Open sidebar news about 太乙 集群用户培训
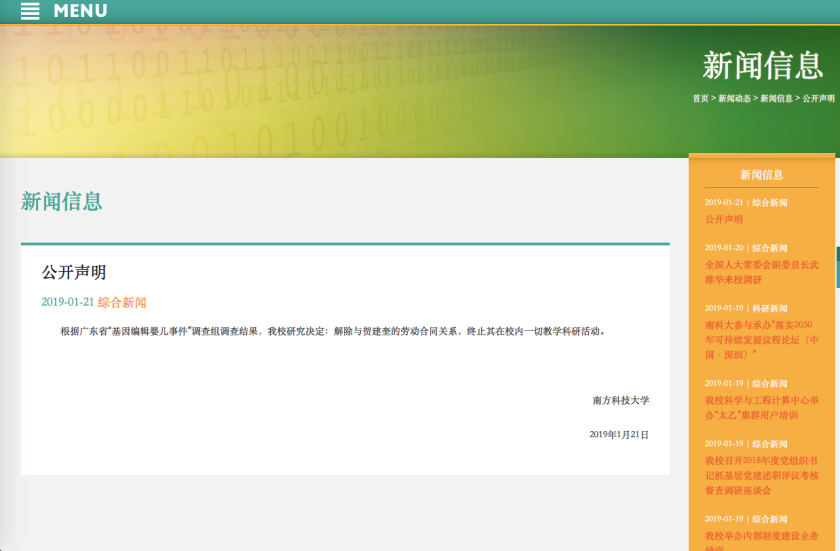Viewport: 840px width, 551px height. click(758, 407)
